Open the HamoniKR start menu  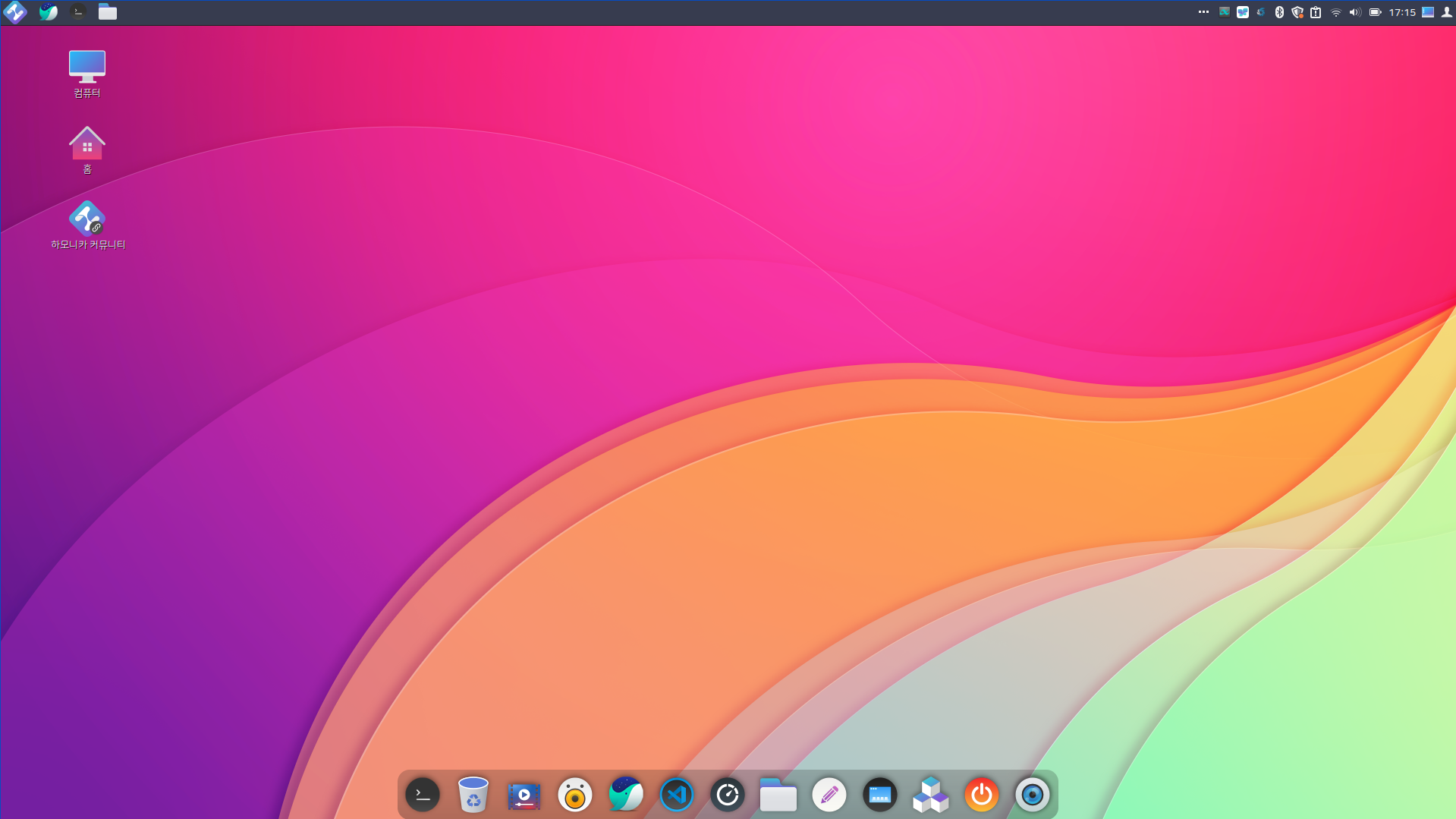coord(15,12)
